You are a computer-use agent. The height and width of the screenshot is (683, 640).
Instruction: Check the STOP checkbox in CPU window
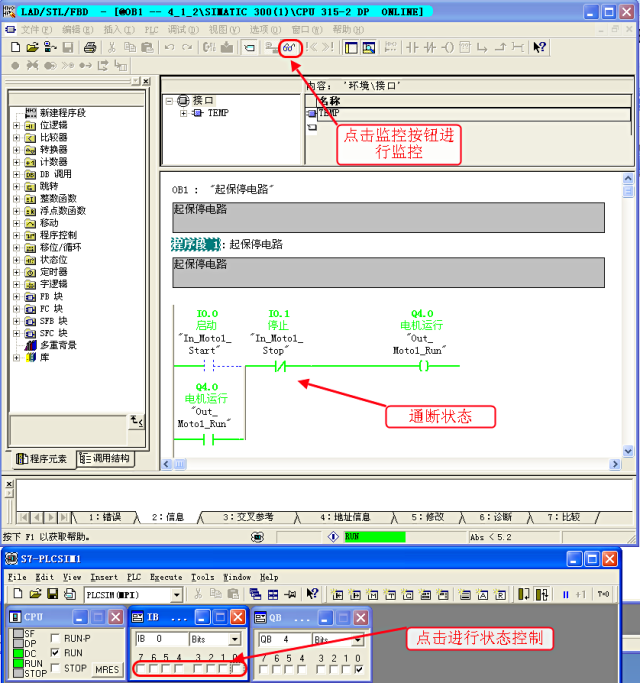click(55, 668)
